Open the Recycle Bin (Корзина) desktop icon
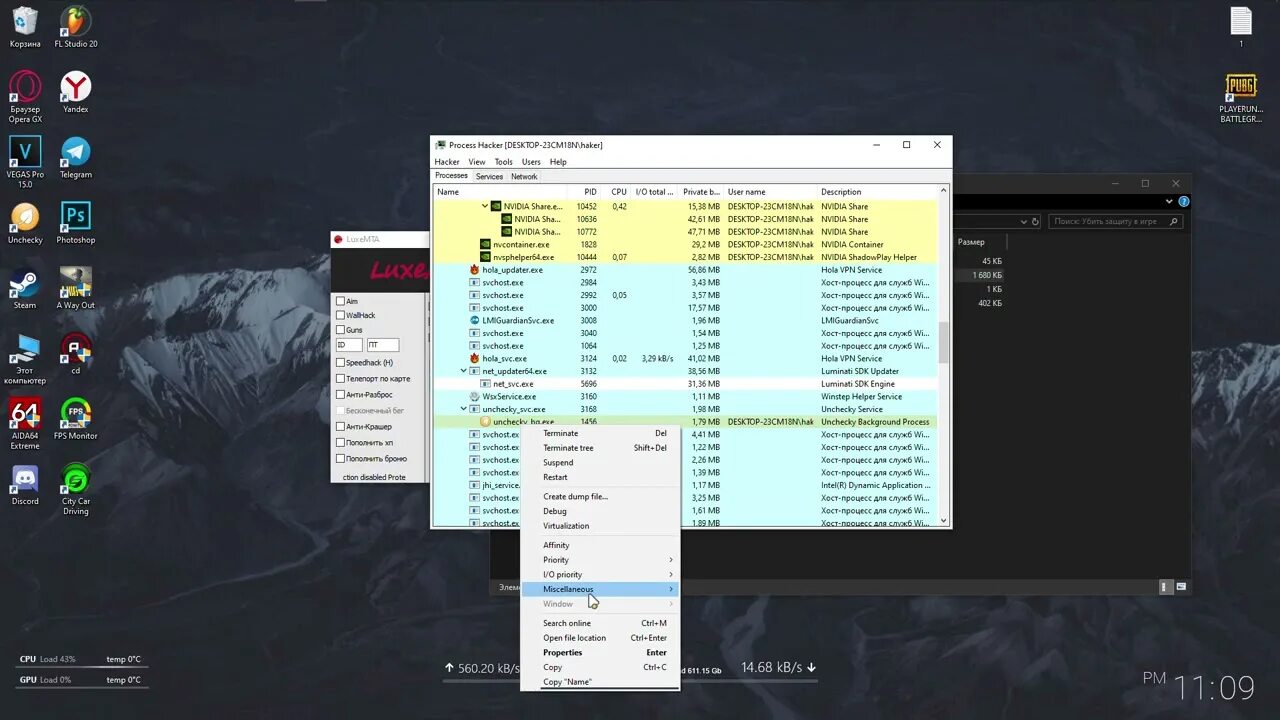The width and height of the screenshot is (1280, 720). tap(25, 28)
